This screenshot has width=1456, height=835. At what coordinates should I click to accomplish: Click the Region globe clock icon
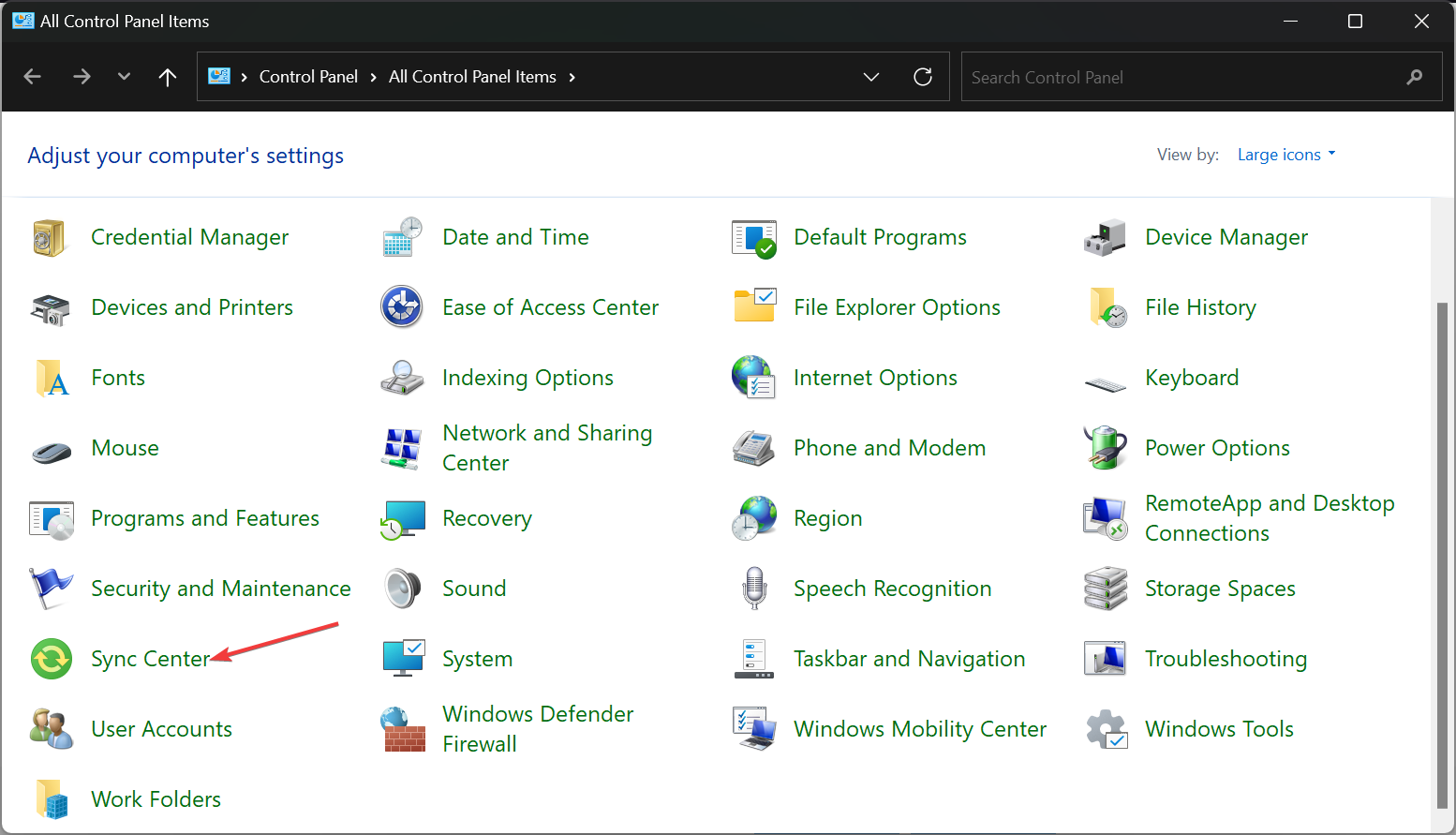754,518
